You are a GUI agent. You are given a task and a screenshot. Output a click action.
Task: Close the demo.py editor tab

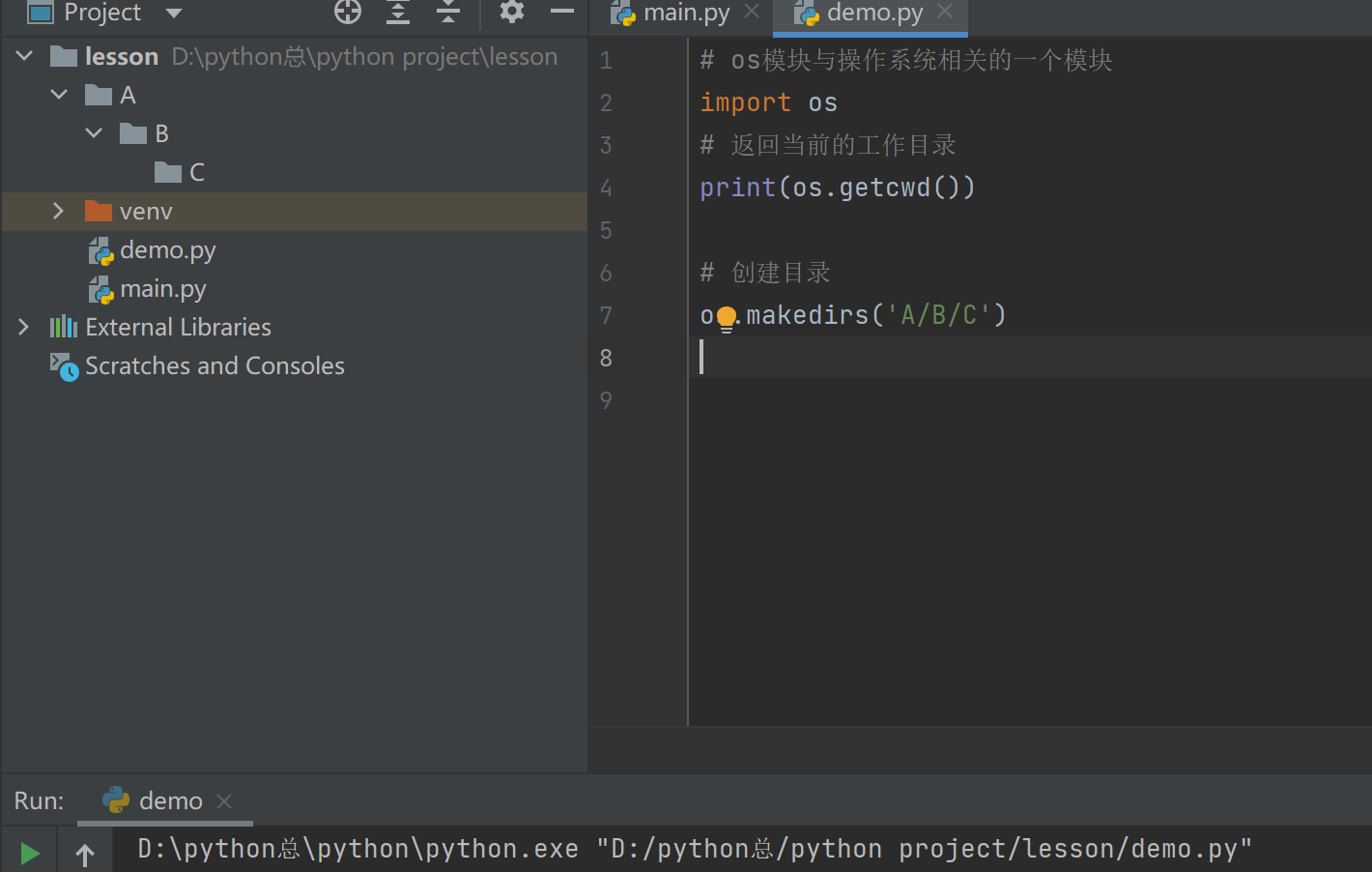click(945, 12)
